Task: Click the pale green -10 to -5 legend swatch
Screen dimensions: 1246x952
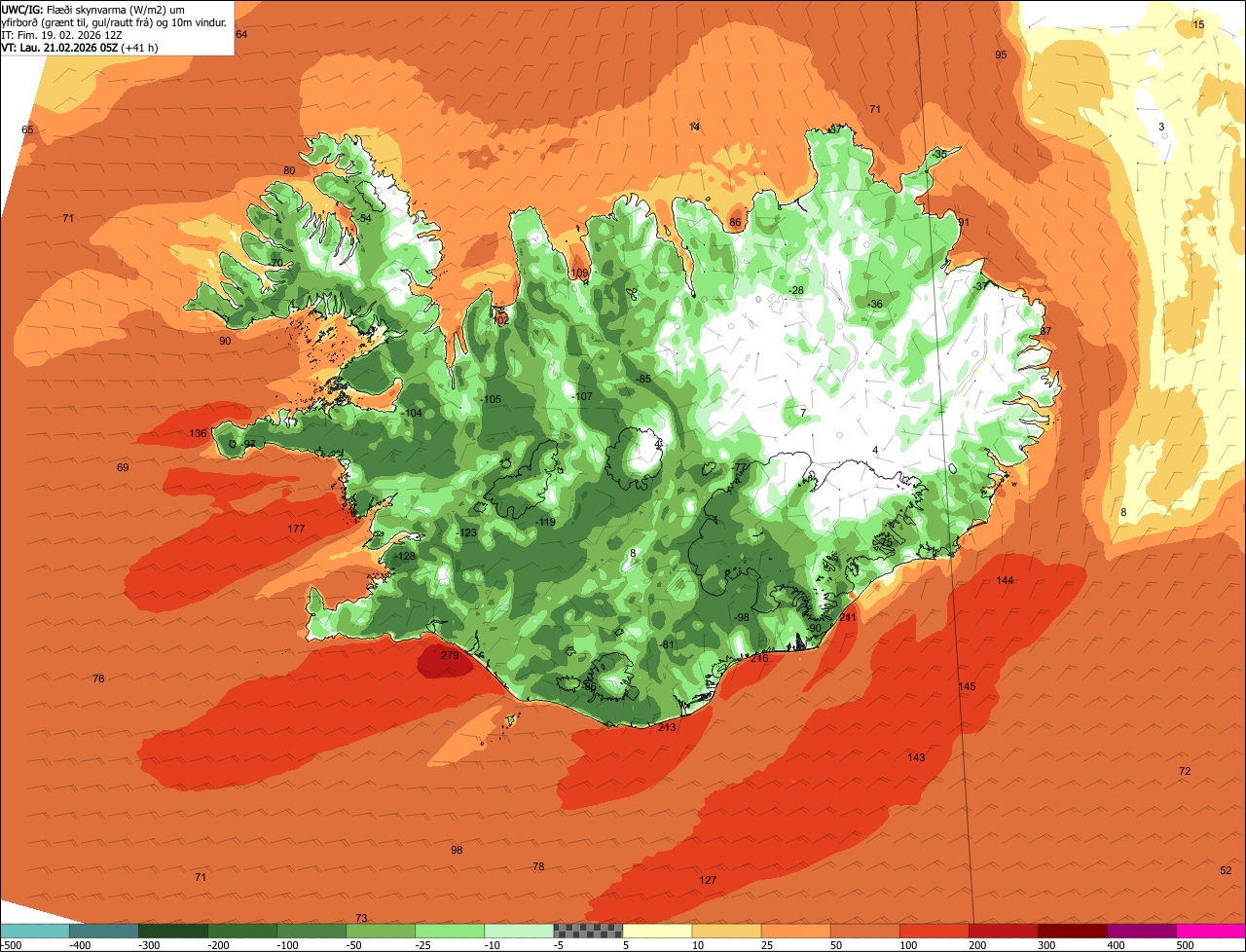Action: (x=519, y=932)
